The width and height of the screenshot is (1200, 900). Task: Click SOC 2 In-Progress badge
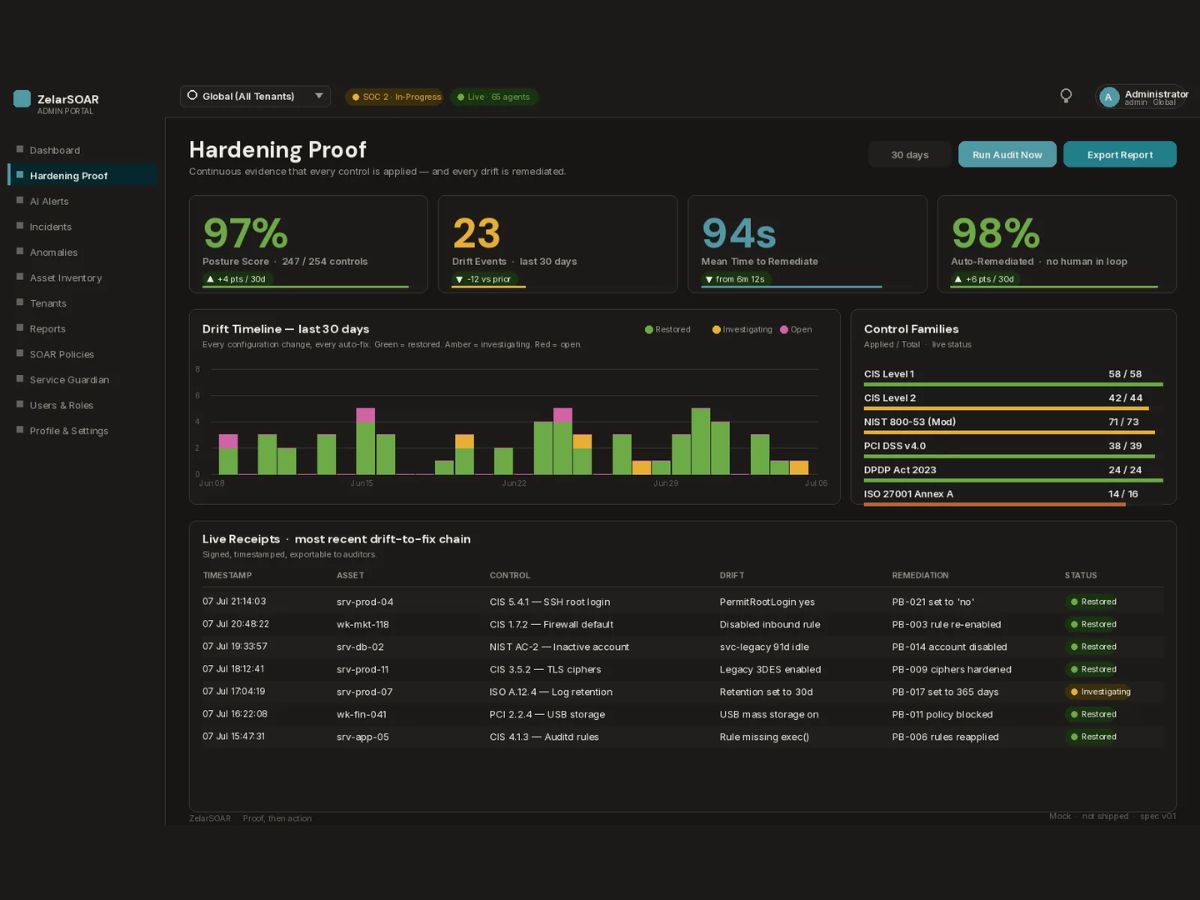click(x=395, y=97)
